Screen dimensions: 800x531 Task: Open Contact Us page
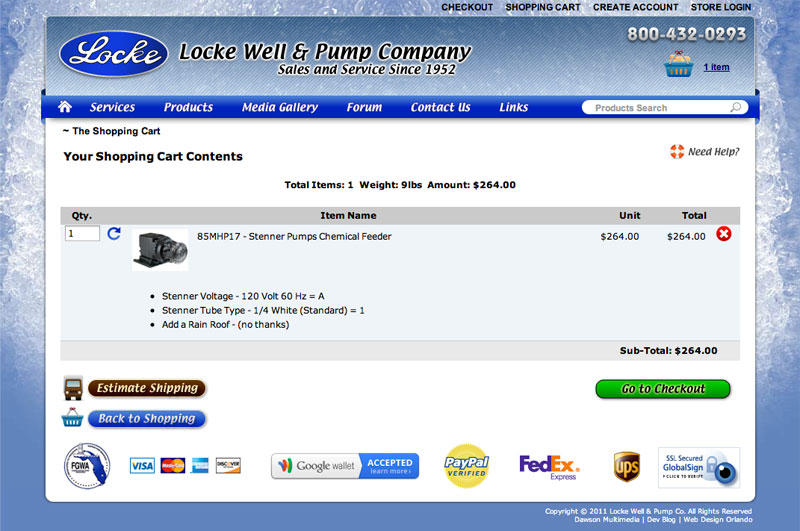click(x=440, y=107)
